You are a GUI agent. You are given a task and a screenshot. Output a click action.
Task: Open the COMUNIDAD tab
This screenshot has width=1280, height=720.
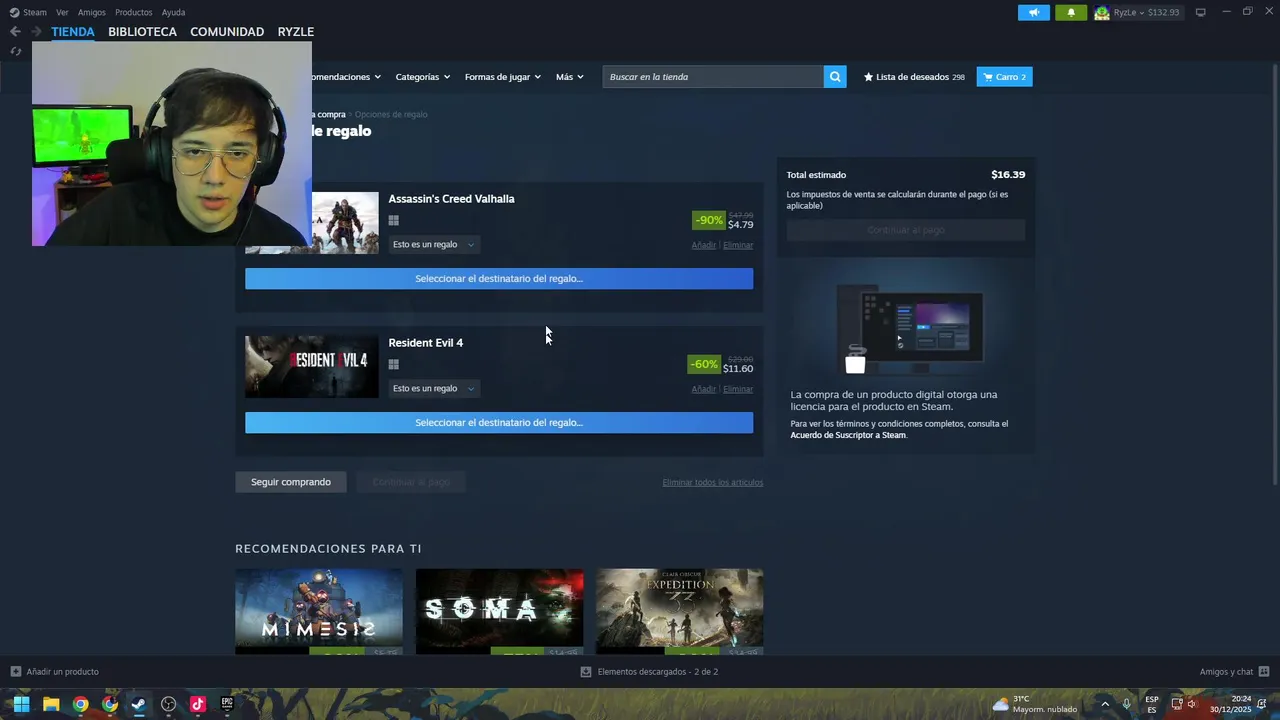coord(227,32)
